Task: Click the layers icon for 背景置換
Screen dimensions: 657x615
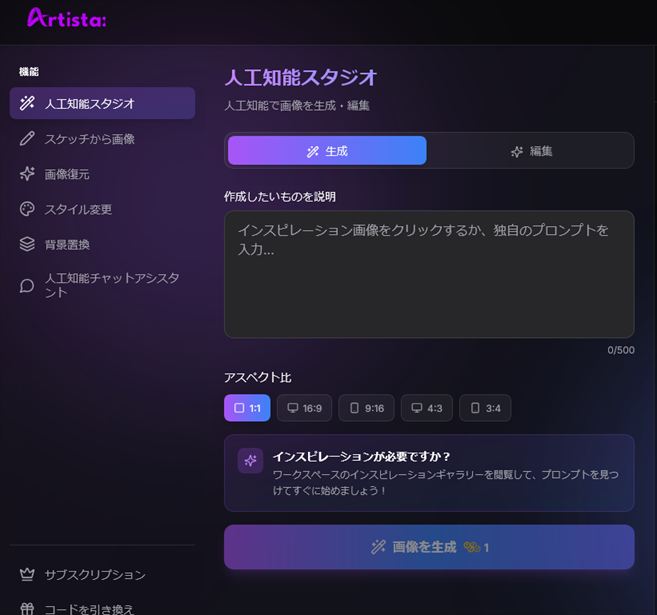Action: click(x=27, y=244)
